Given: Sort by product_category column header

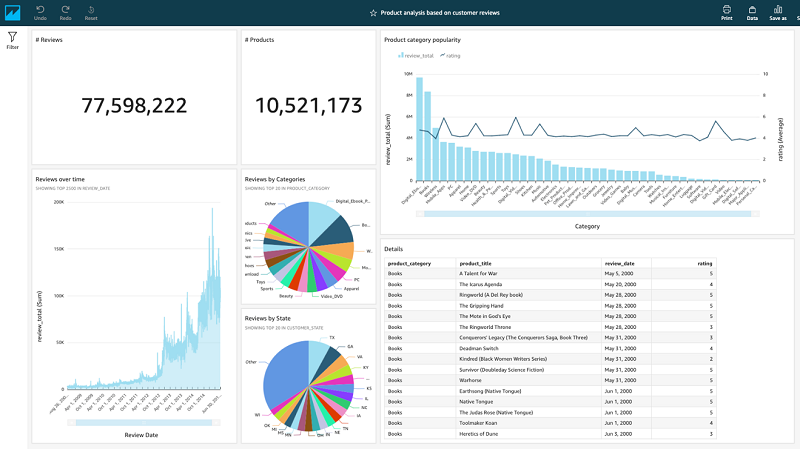Looking at the screenshot, I should pyautogui.click(x=409, y=263).
